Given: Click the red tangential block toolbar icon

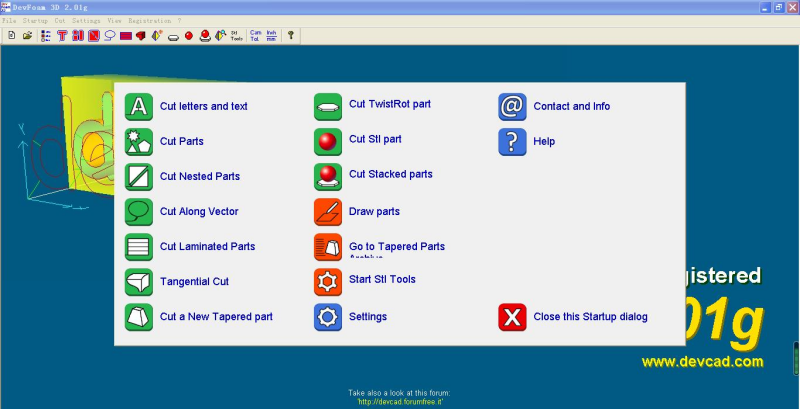Looking at the screenshot, I should point(141,36).
